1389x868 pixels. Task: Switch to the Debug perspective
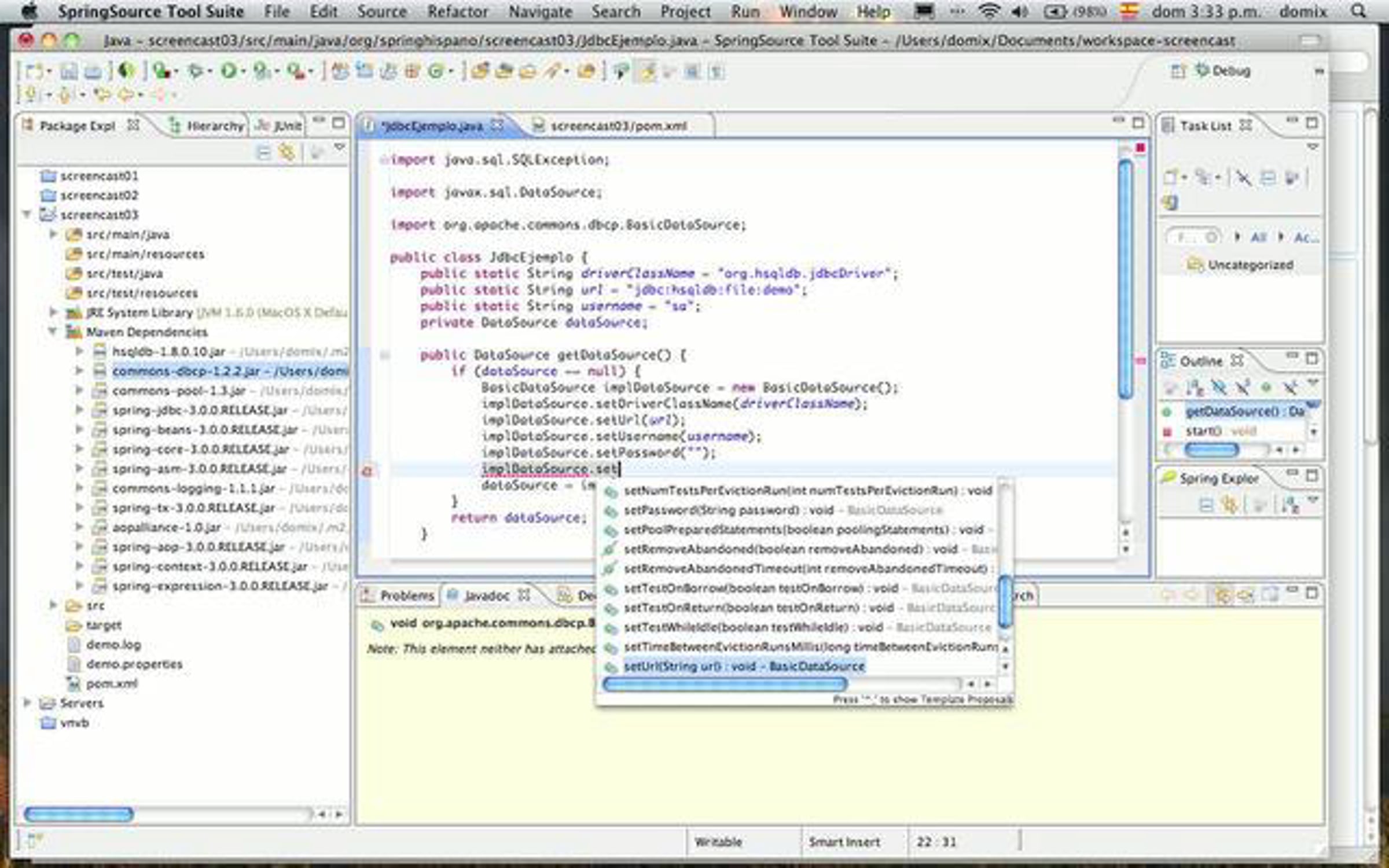coord(1222,71)
